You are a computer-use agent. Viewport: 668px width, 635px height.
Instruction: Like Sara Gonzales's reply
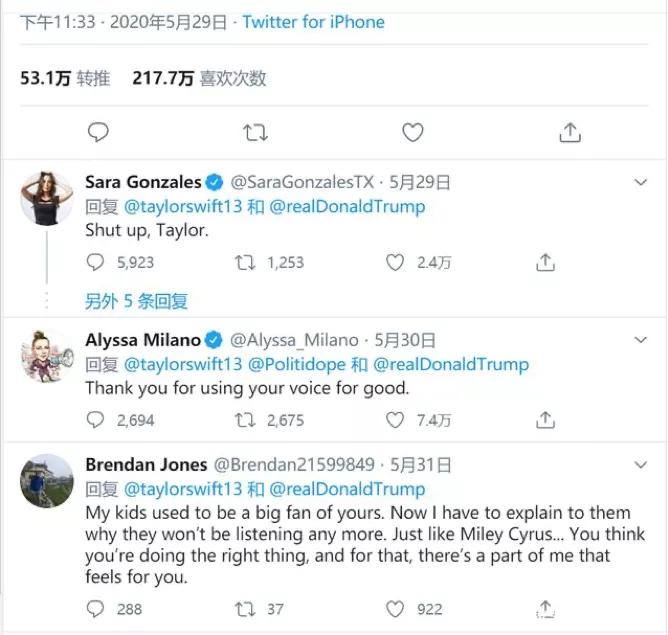[x=395, y=262]
